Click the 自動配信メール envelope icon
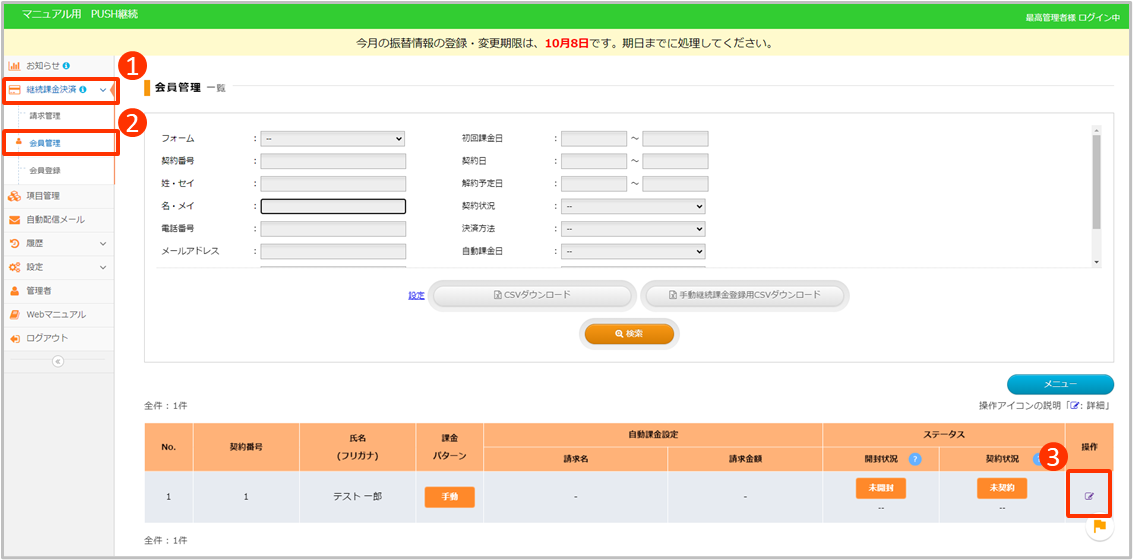 14,219
